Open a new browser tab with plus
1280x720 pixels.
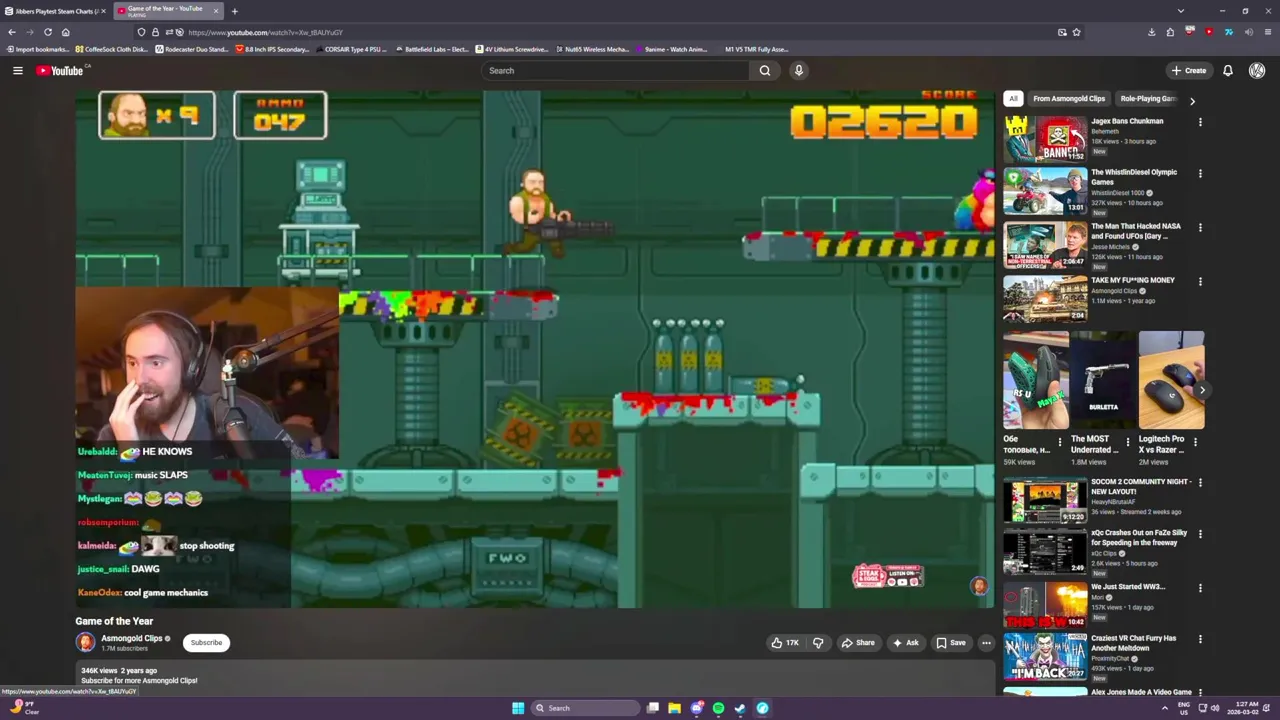click(x=234, y=11)
